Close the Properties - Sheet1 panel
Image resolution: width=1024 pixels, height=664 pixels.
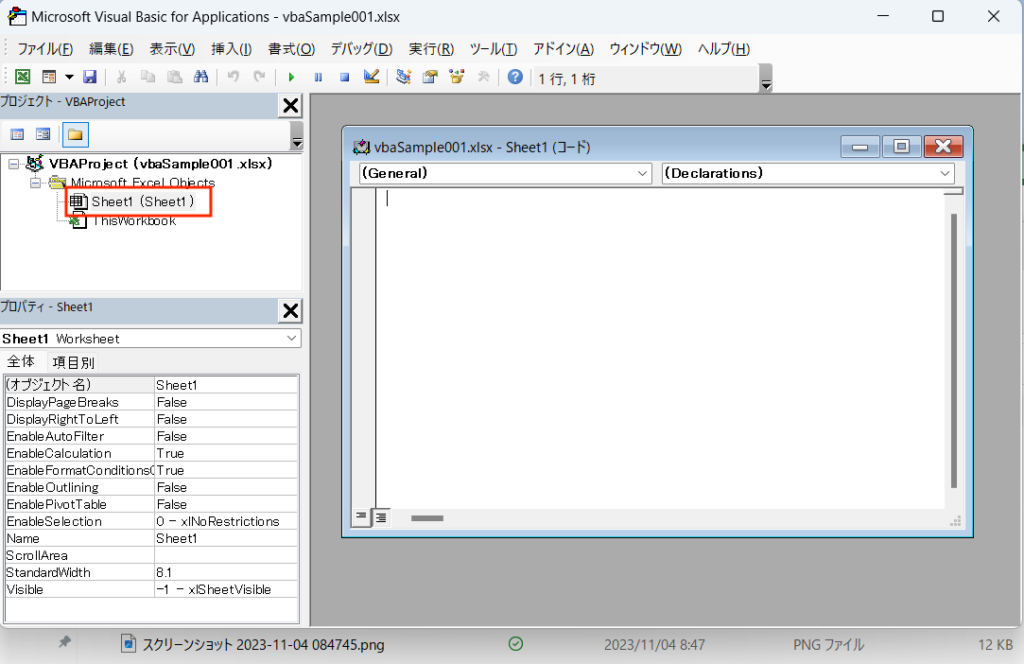click(x=291, y=311)
